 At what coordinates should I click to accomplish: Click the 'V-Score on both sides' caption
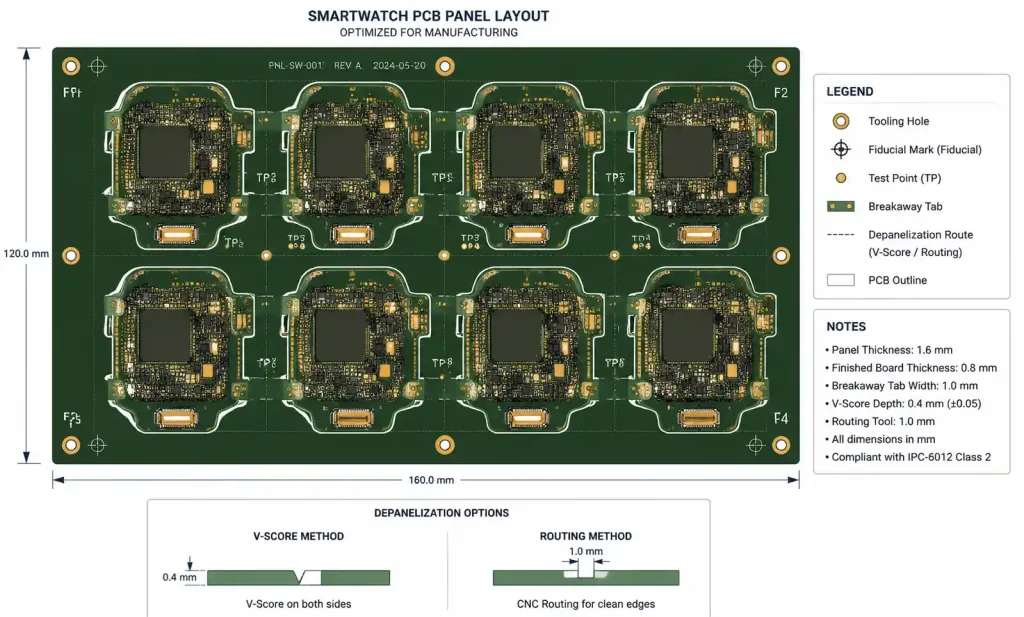(x=298, y=604)
